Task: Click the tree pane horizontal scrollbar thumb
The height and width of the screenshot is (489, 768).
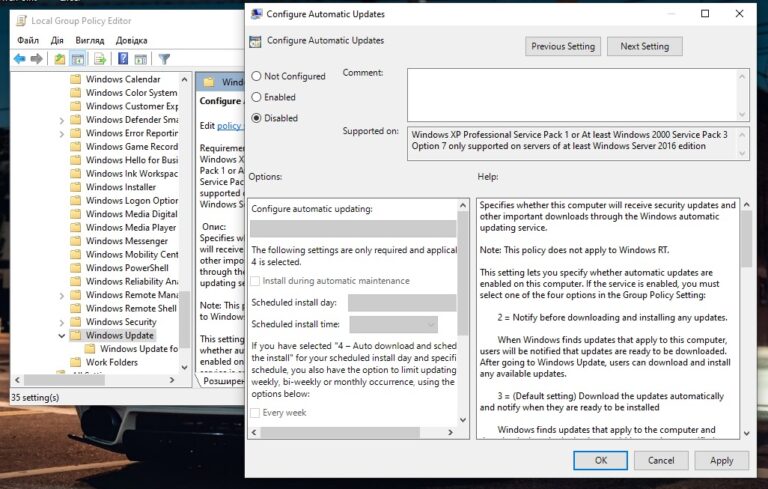Action: point(64,380)
